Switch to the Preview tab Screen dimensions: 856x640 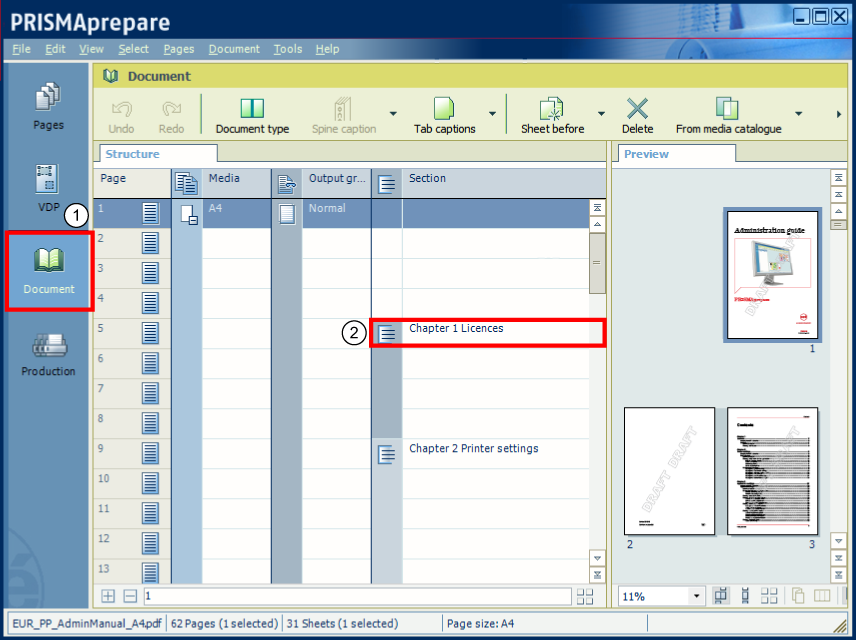click(x=646, y=154)
